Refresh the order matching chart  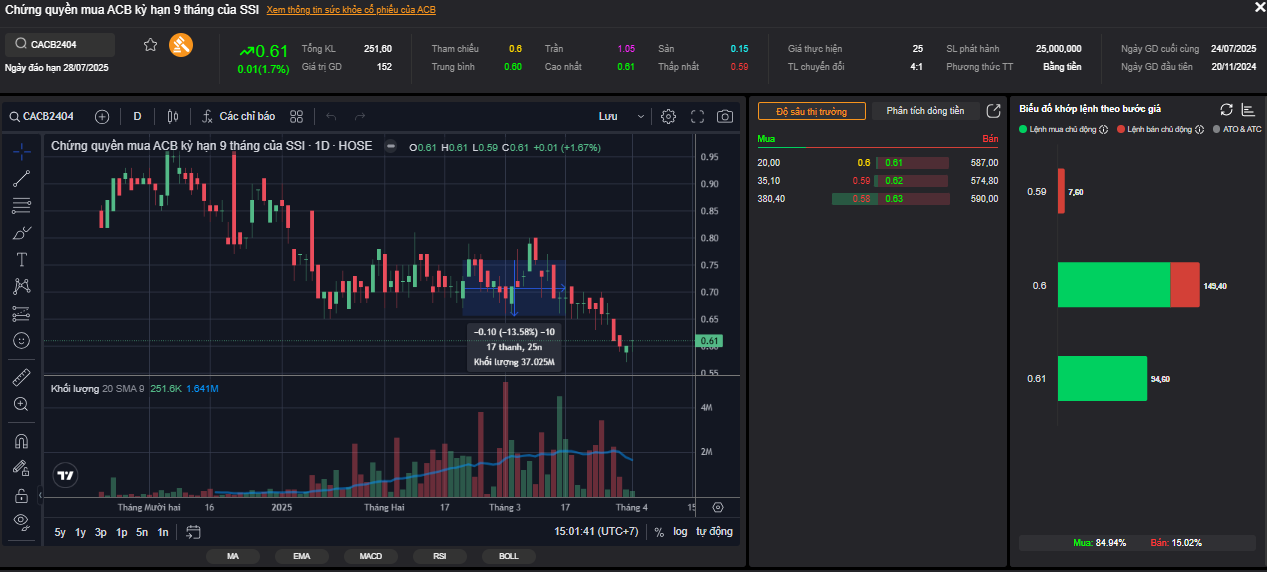point(1226,109)
